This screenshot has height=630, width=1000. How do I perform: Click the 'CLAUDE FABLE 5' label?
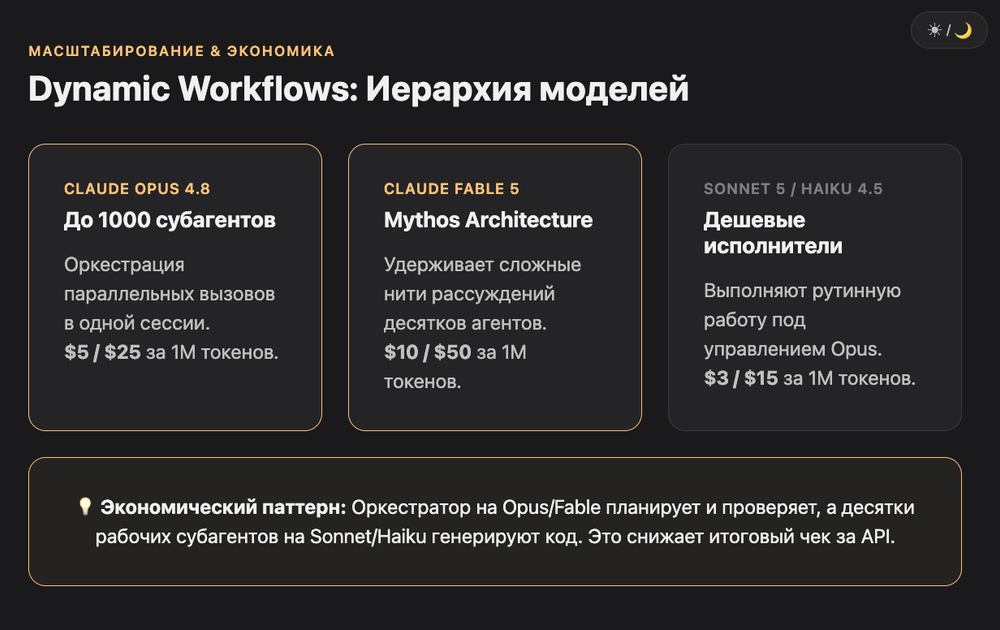(452, 189)
